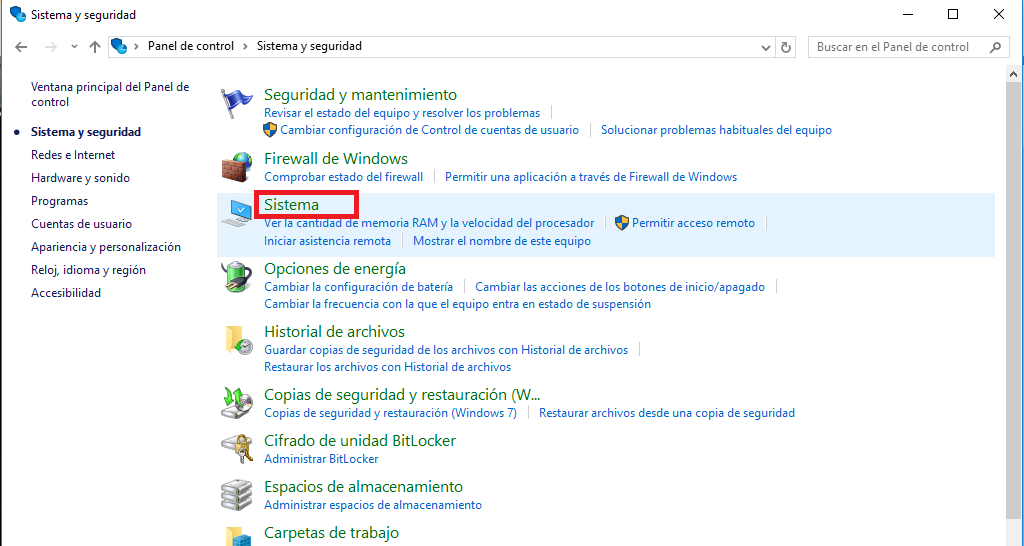Click Mostrar el nombre de este equipo
The width and height of the screenshot is (1024, 546).
pyautogui.click(x=502, y=241)
